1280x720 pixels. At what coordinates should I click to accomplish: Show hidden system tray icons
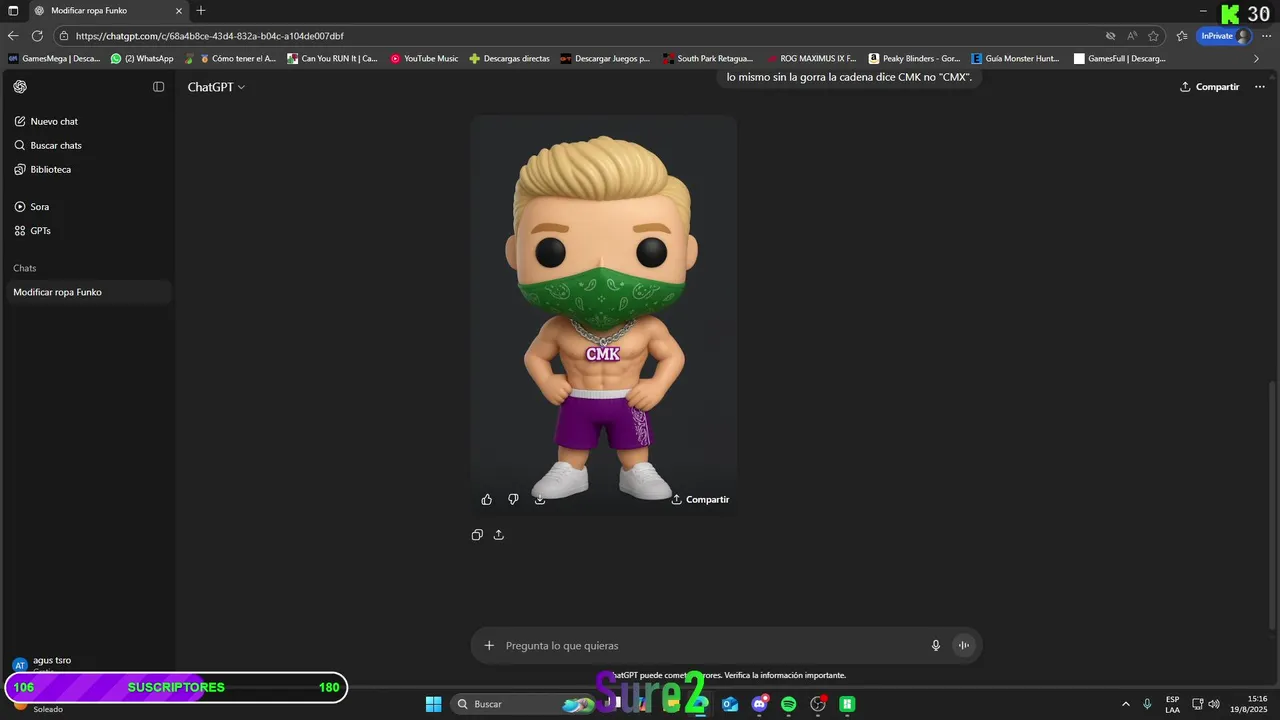click(1126, 704)
